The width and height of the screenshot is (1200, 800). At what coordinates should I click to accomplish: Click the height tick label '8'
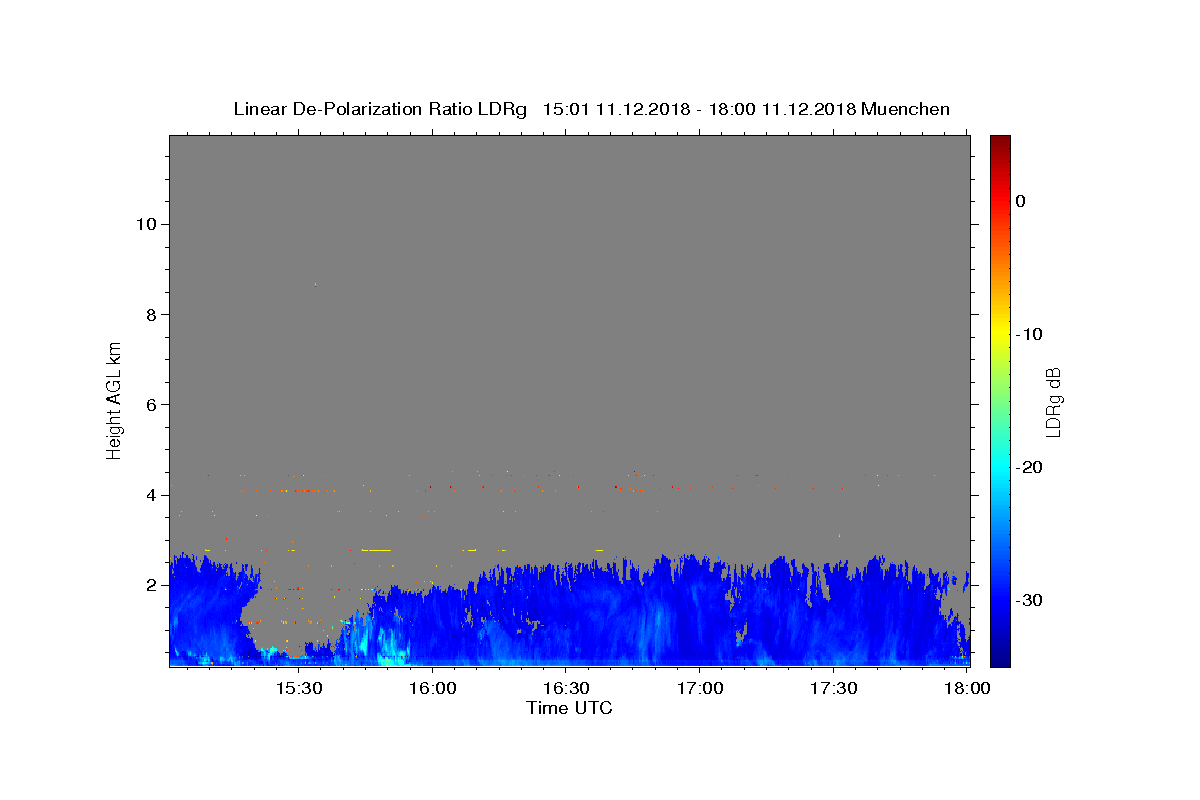[x=151, y=314]
